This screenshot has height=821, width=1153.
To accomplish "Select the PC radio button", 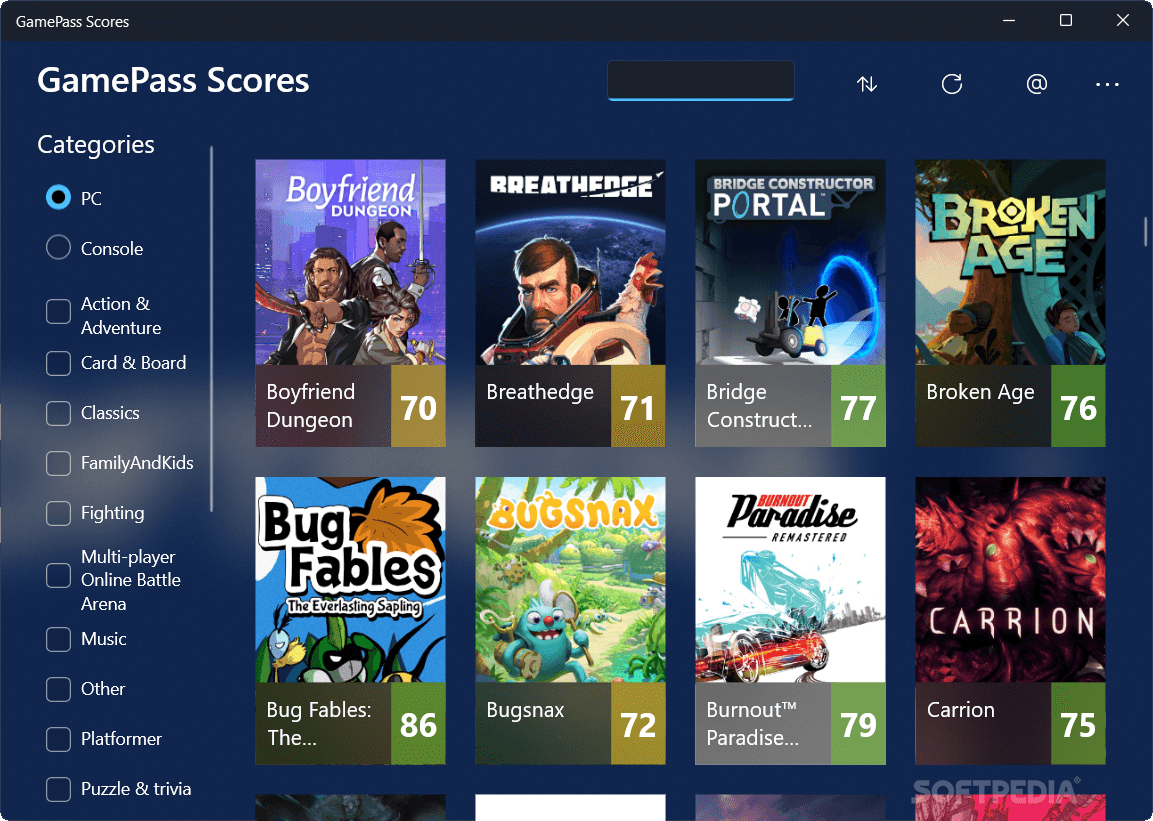I will tap(58, 198).
